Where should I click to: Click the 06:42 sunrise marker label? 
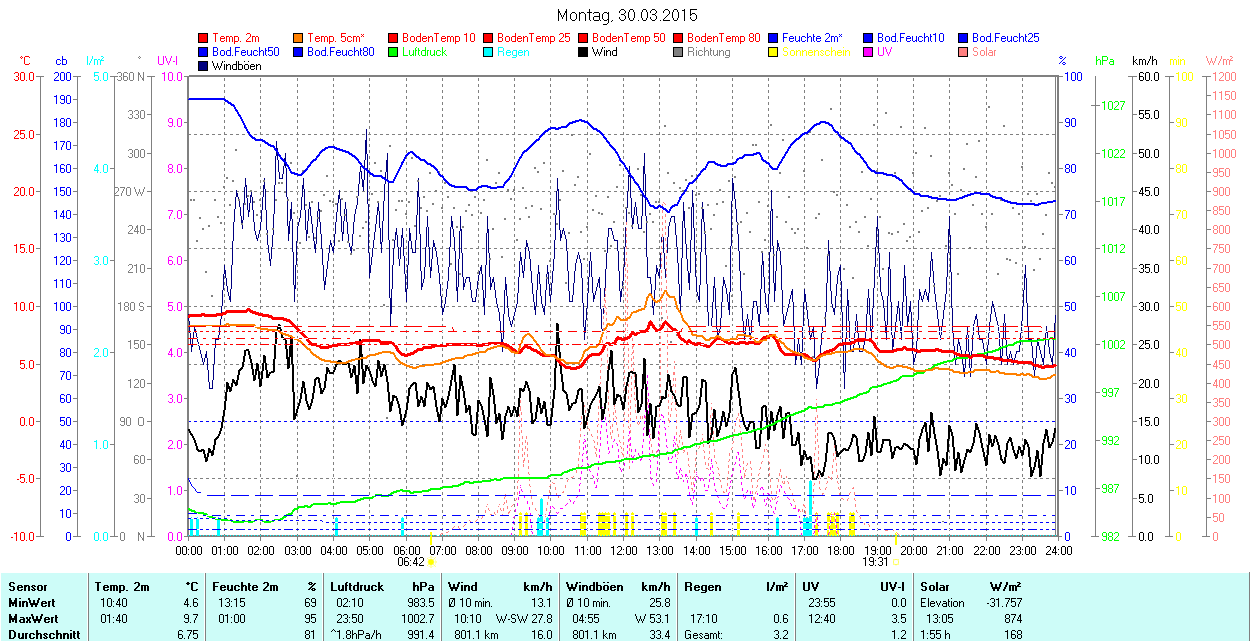click(408, 562)
